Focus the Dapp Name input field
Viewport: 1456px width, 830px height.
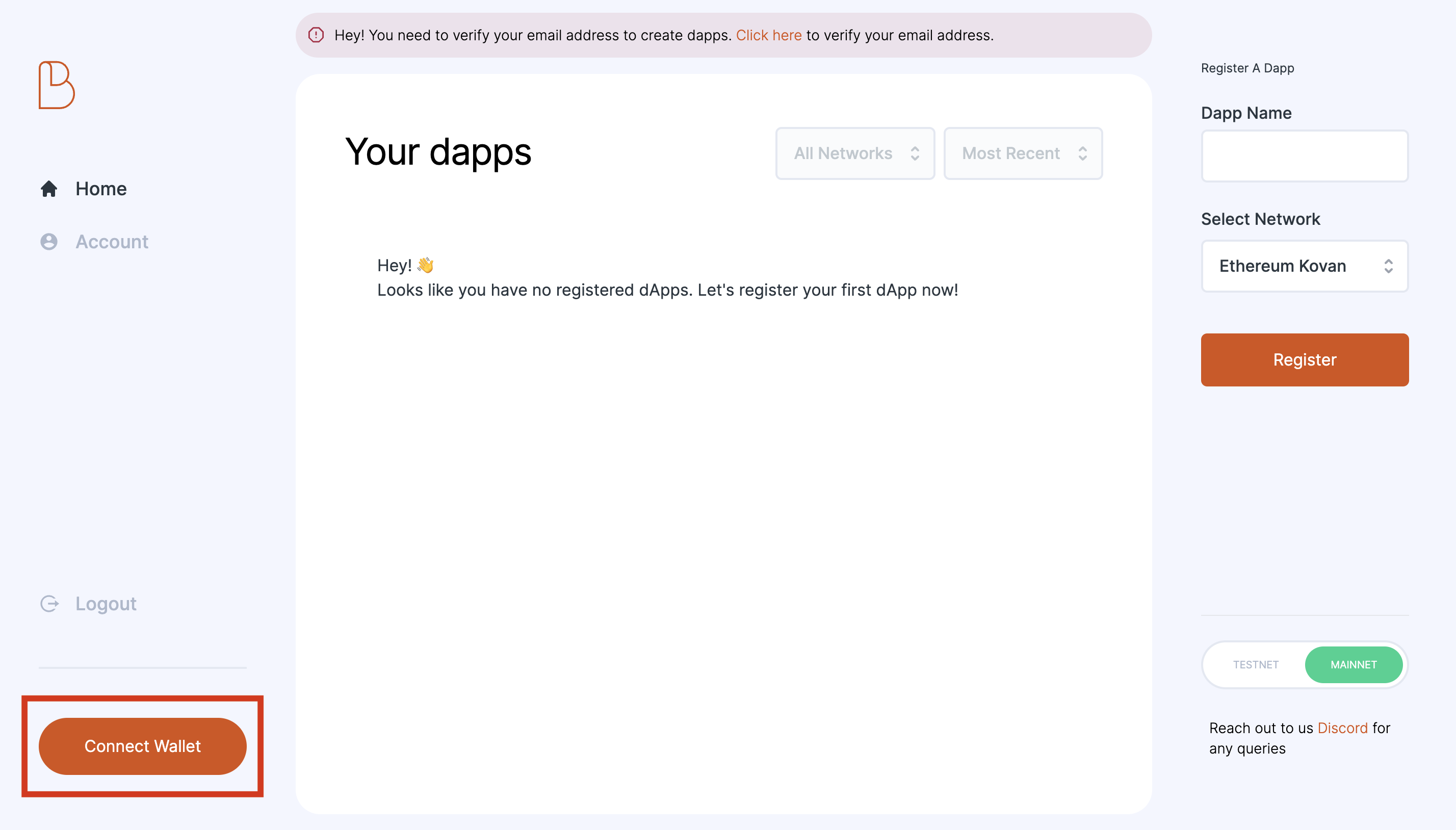[x=1305, y=156]
